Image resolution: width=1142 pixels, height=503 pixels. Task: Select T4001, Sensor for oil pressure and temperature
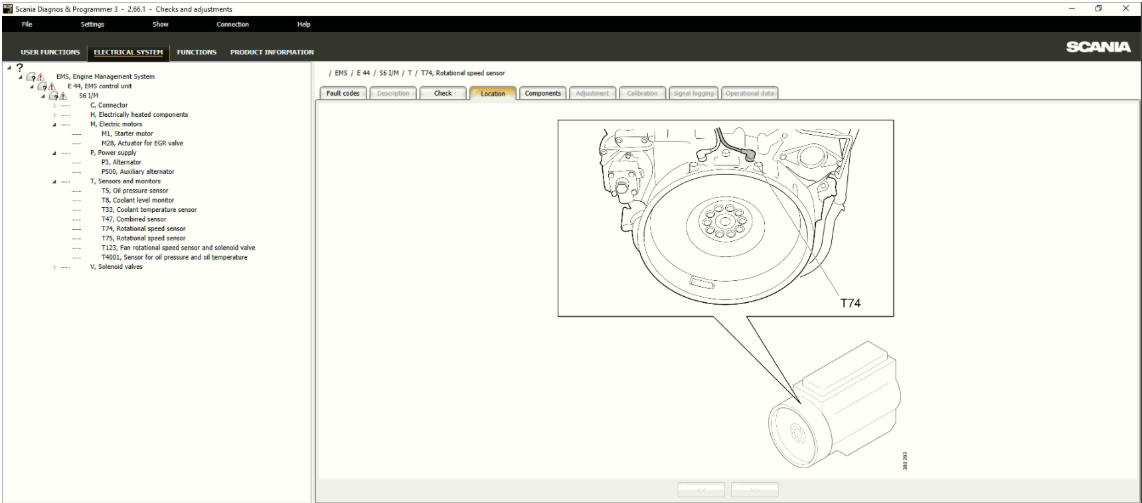[174, 257]
